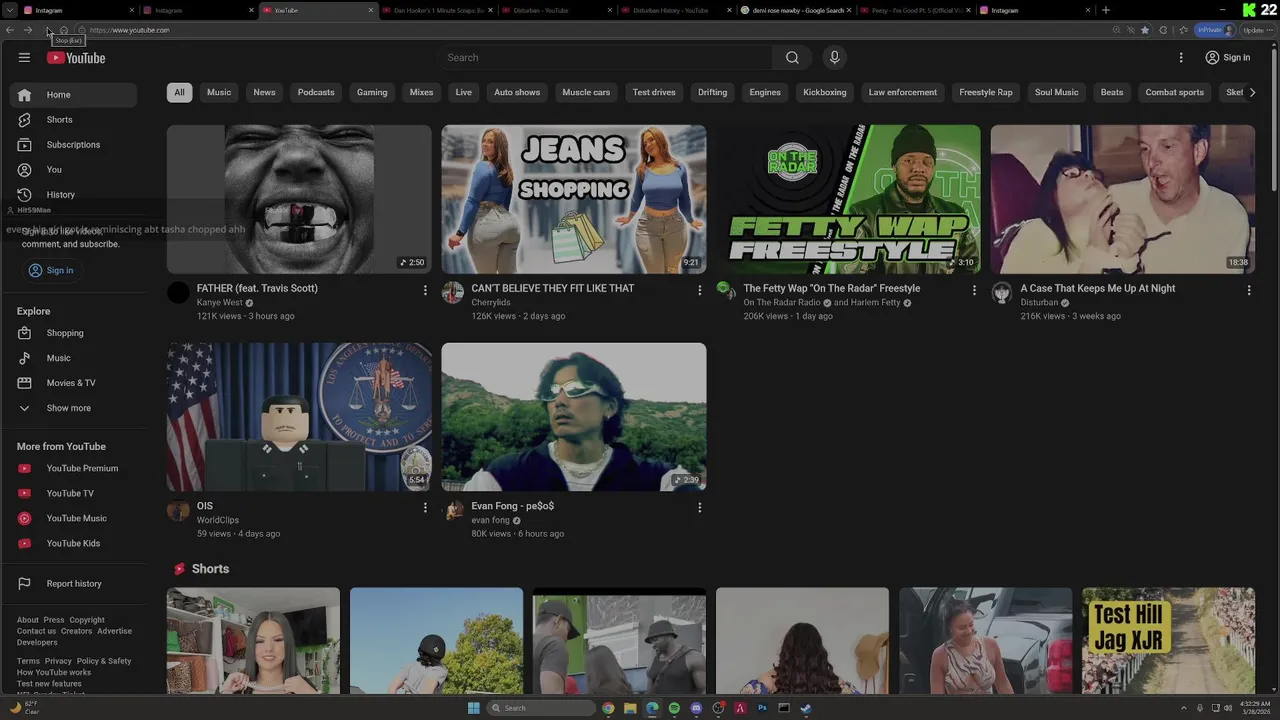1280x720 pixels.
Task: Open Photoshop from the taskbar
Action: coord(762,708)
